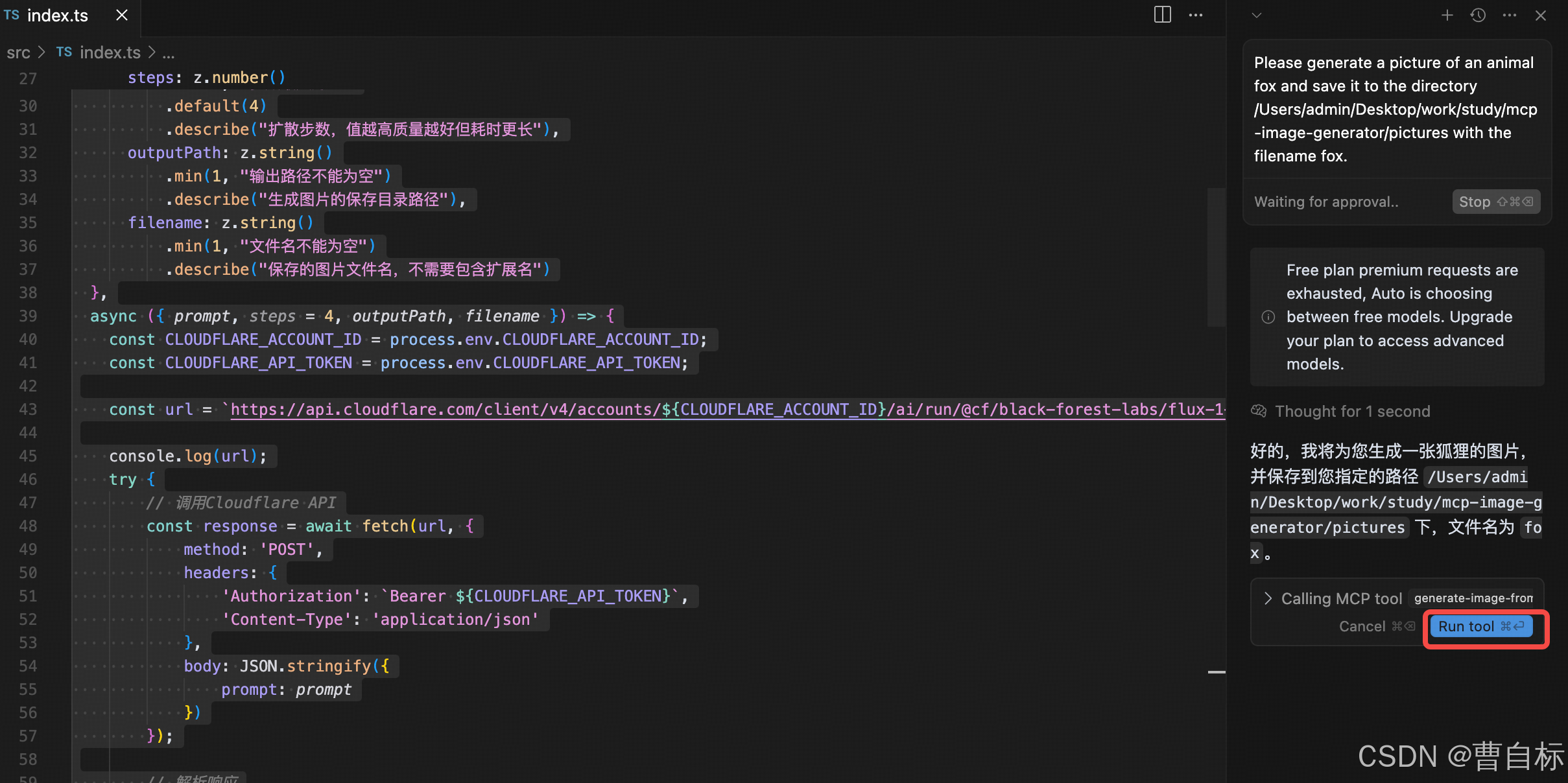The width and height of the screenshot is (1568, 783).
Task: Click index.ts breadcrumb item
Action: (109, 53)
